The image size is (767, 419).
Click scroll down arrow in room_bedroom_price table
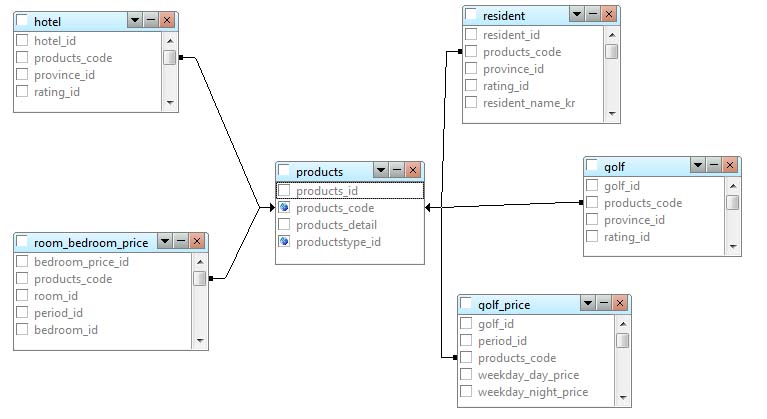[200, 341]
